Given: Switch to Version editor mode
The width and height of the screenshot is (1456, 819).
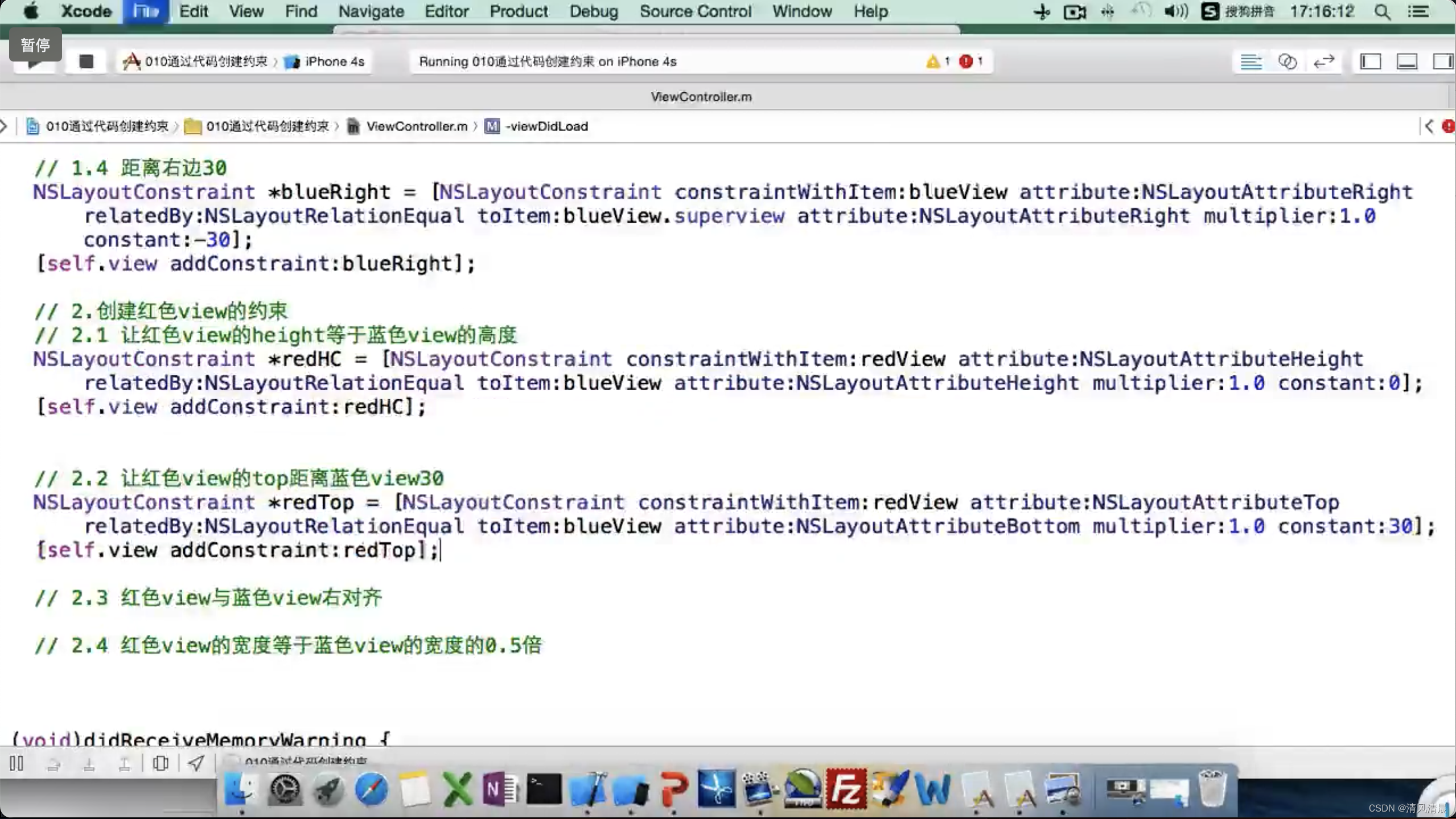Looking at the screenshot, I should click(x=1324, y=62).
